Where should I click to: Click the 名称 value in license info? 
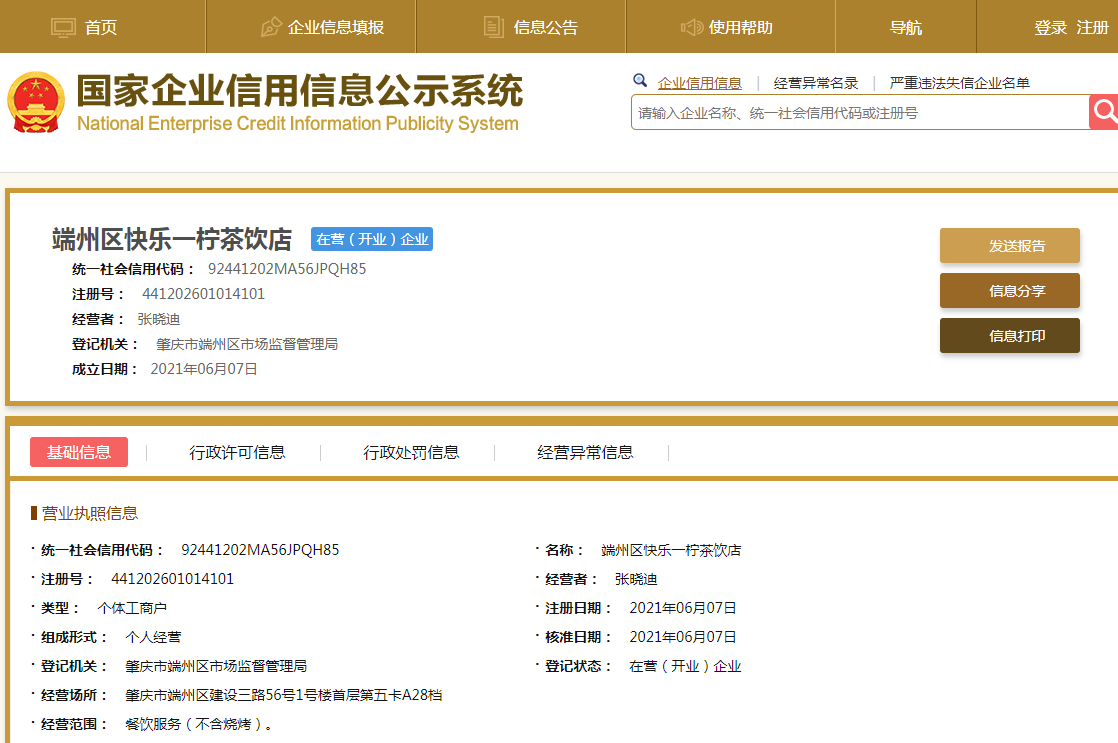pos(671,550)
